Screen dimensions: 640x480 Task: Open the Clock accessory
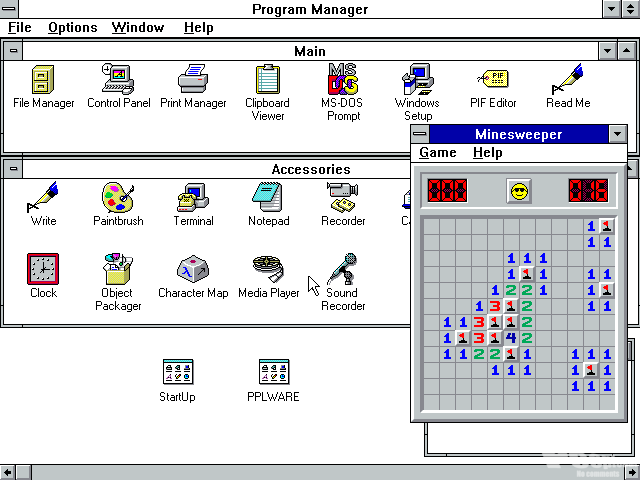pyautogui.click(x=43, y=269)
